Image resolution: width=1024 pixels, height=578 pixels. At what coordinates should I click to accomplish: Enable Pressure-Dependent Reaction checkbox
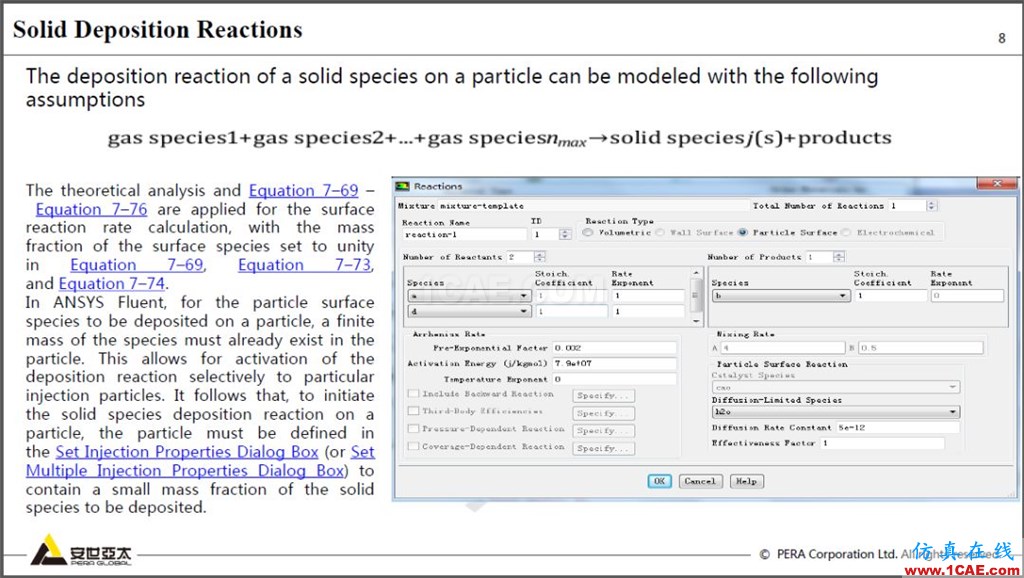click(x=413, y=428)
